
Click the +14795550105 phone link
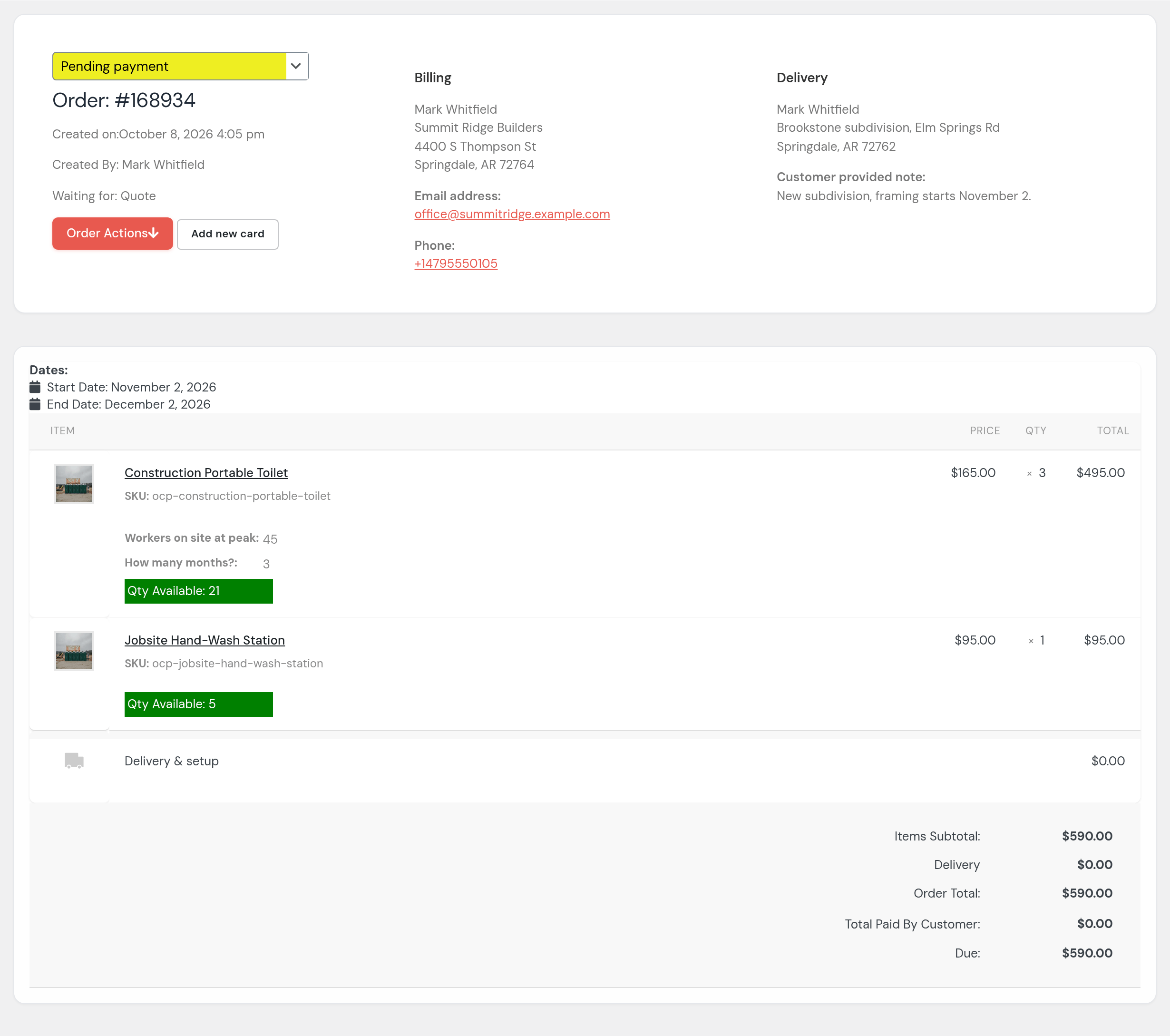click(x=456, y=264)
